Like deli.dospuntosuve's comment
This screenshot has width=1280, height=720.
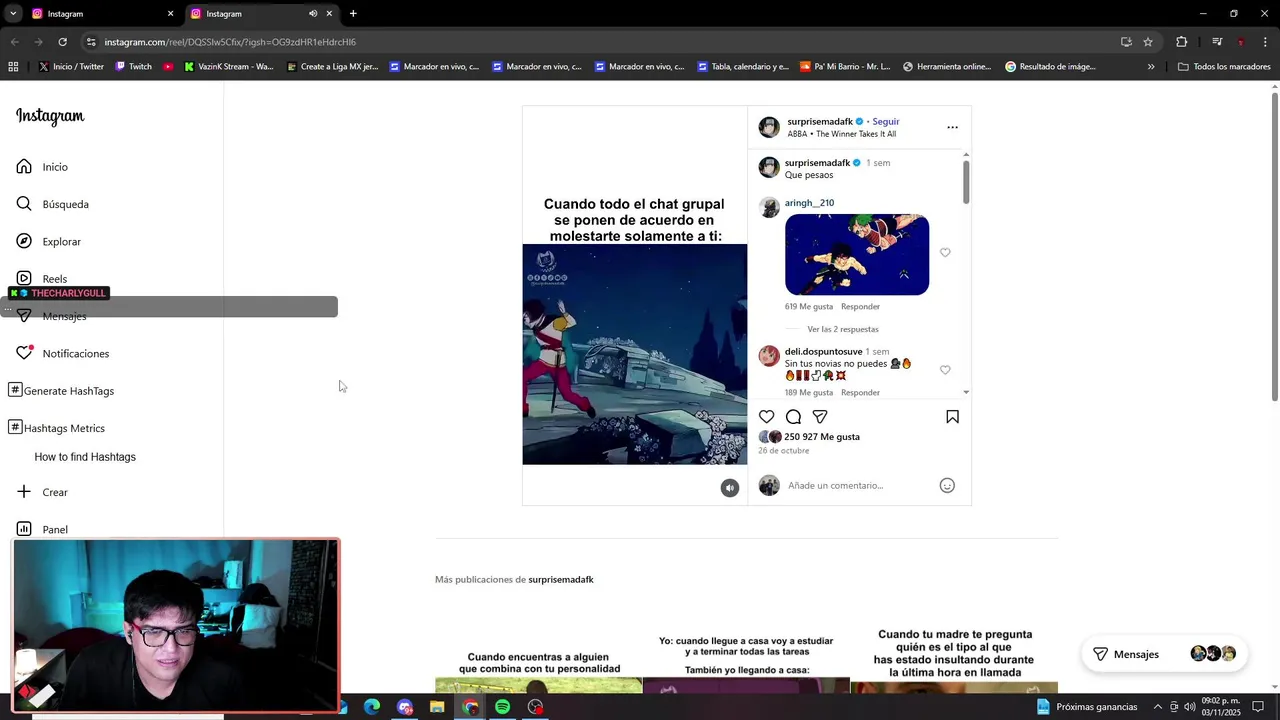(x=945, y=370)
